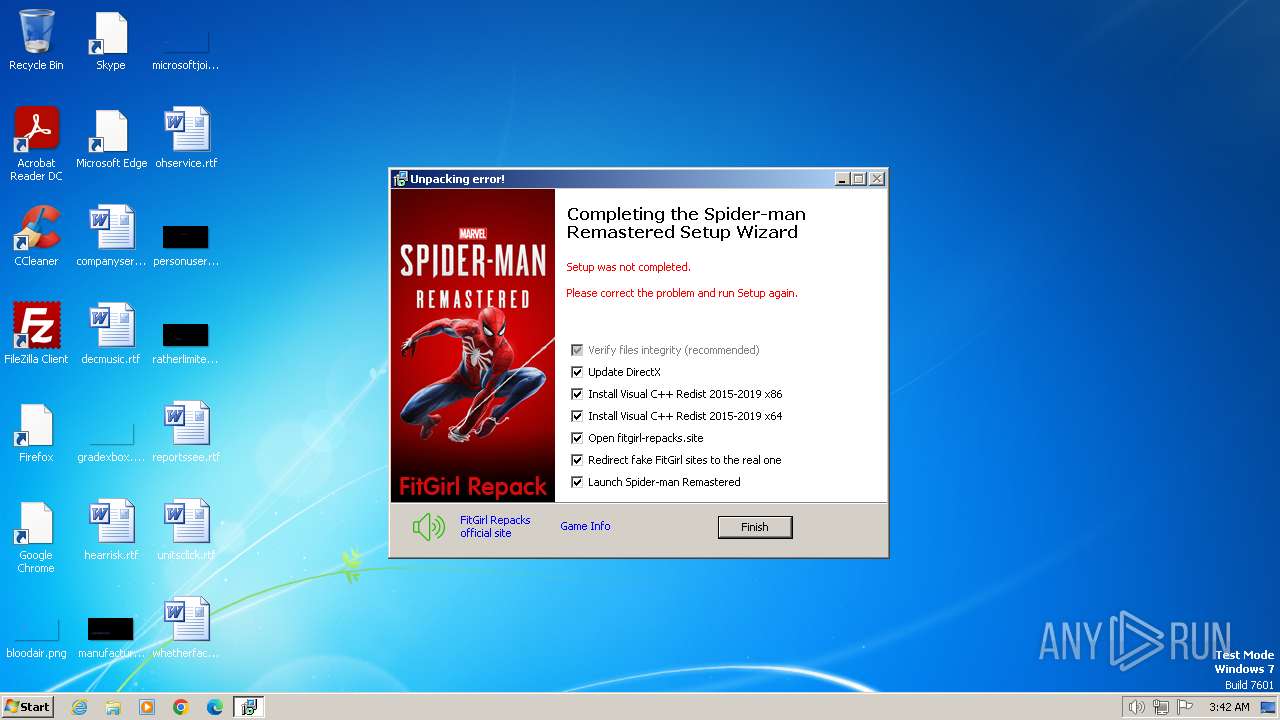Select the hearrisk.rtf document icon
This screenshot has width=1280, height=720.
pos(111,530)
